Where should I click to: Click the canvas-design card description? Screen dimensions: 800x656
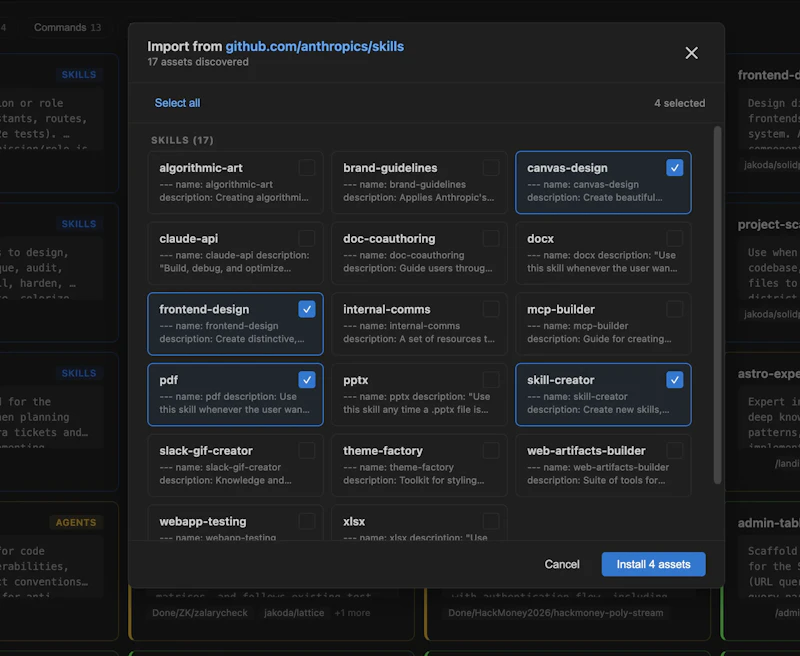tap(594, 191)
